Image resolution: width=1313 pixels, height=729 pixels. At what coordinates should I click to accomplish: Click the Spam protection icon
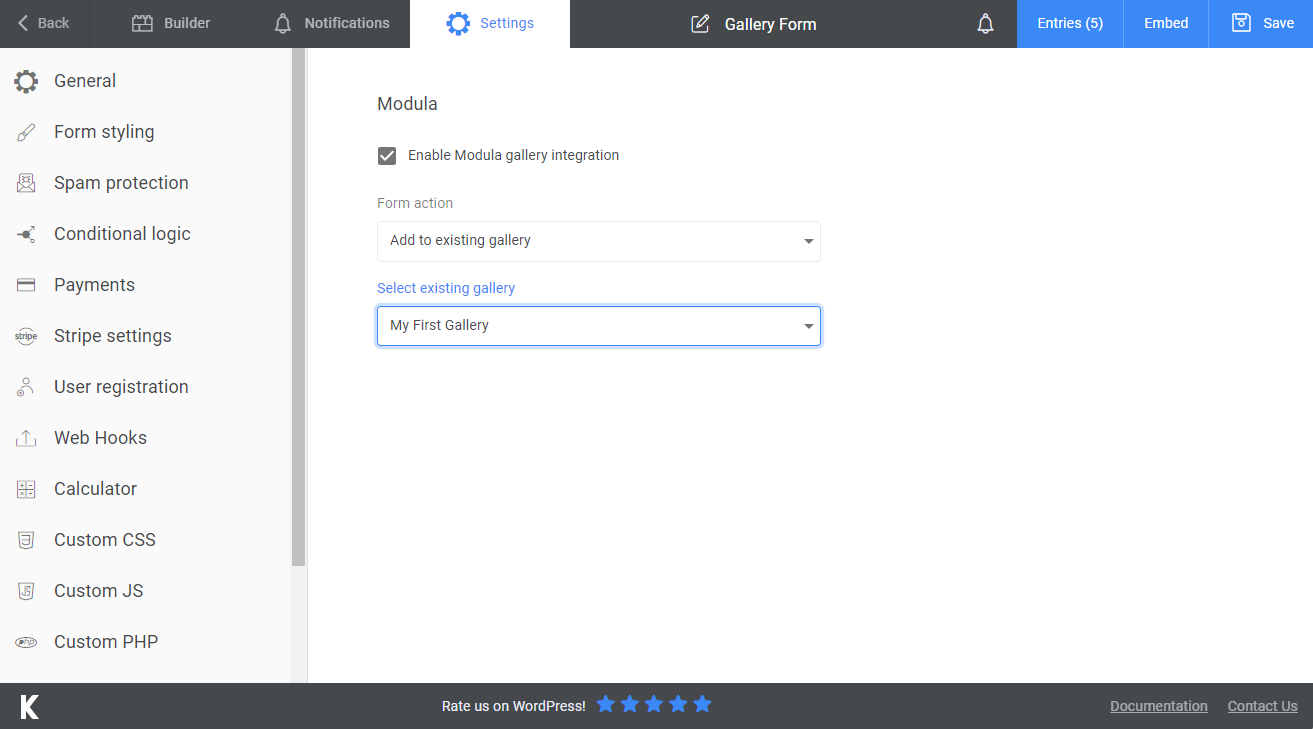[26, 183]
